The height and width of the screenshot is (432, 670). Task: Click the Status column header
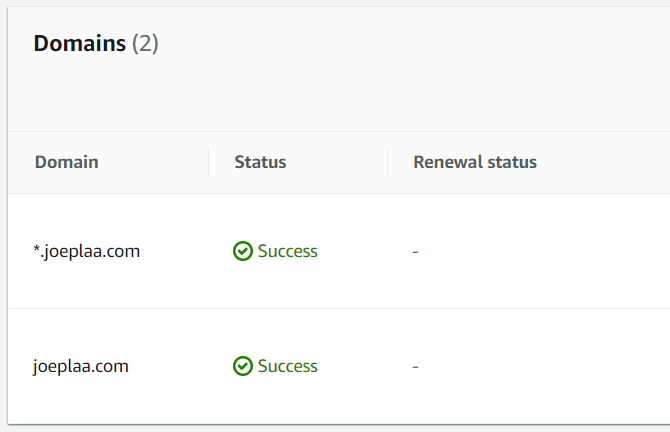click(260, 162)
